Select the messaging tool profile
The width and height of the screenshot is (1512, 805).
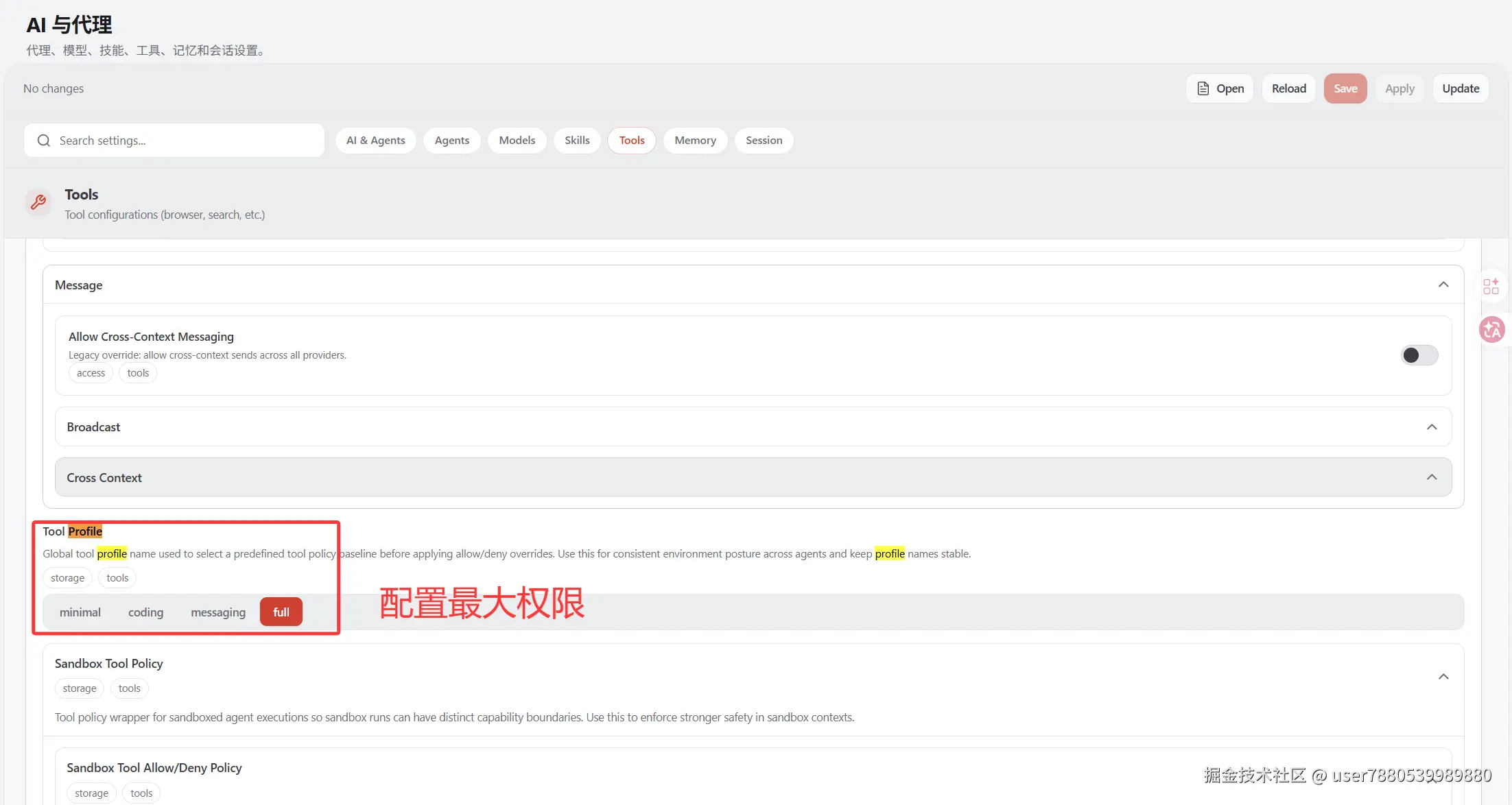pos(218,612)
